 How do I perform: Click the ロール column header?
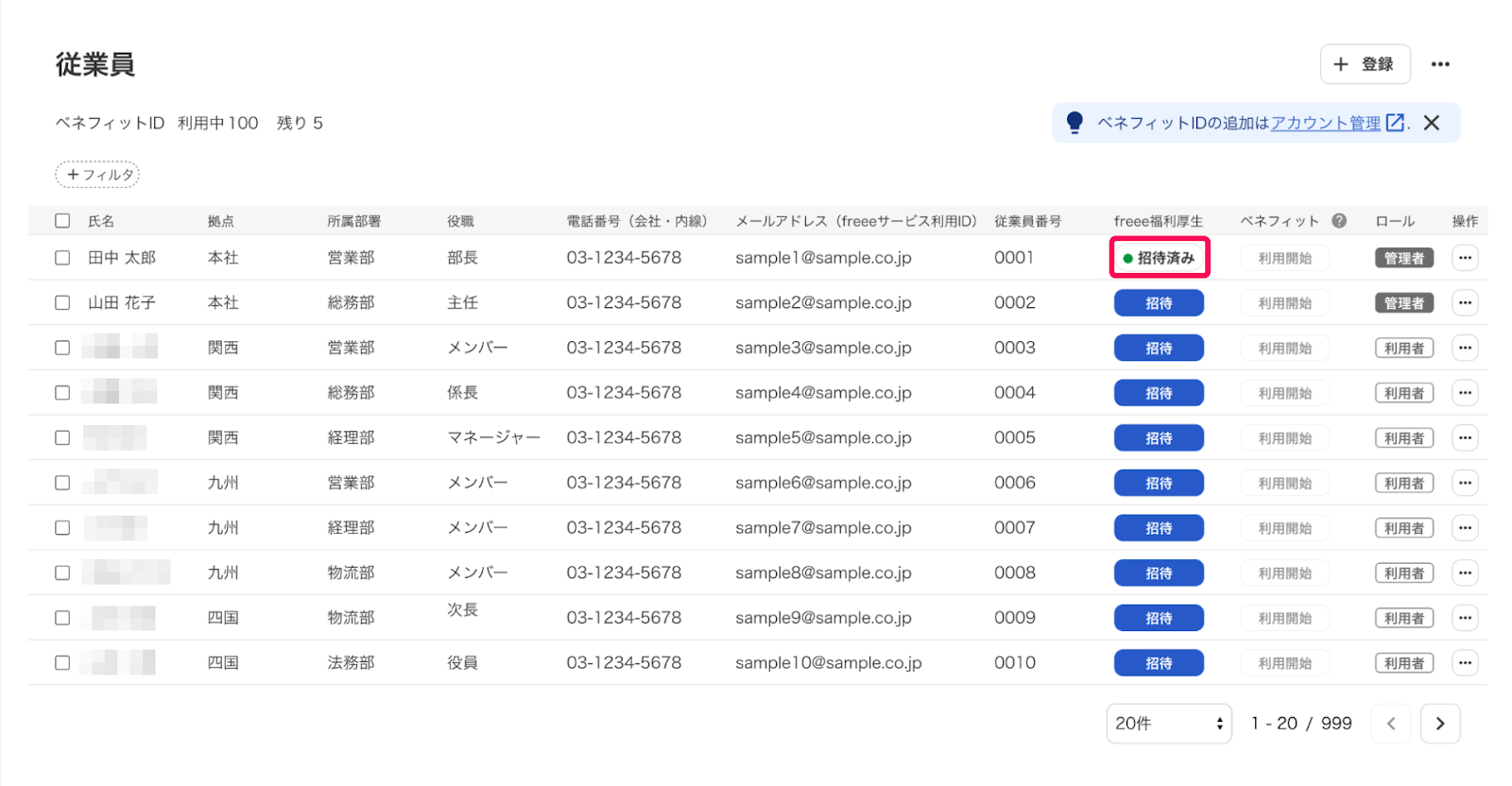[1395, 221]
